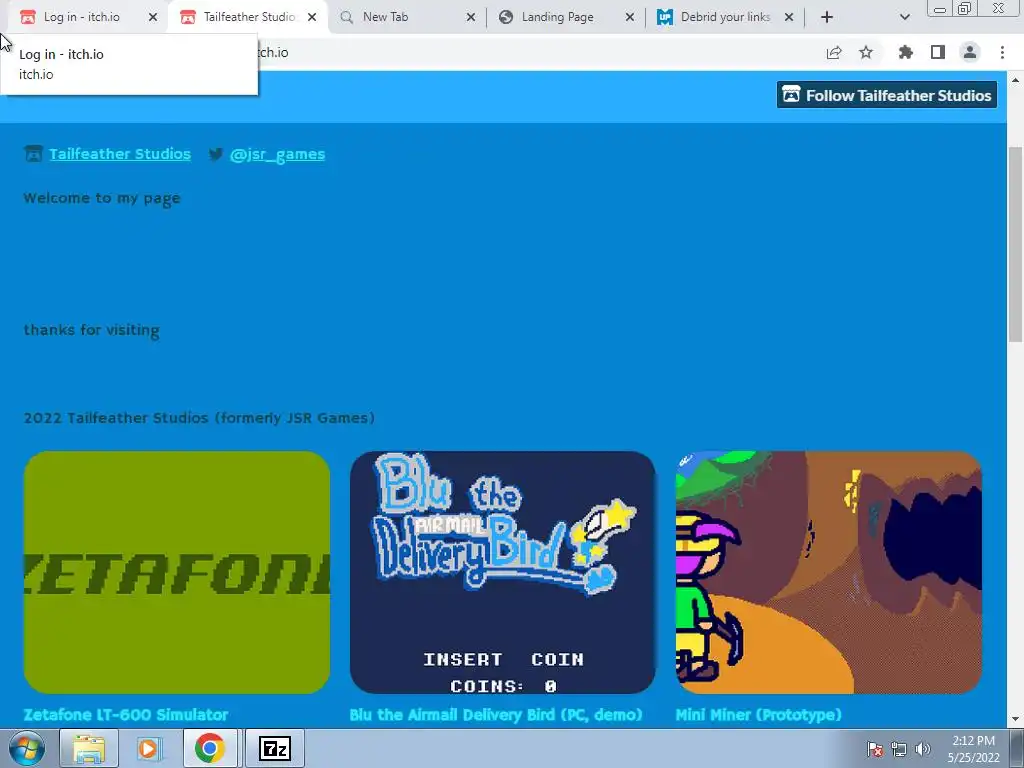Bookmark this page with the star icon
Screen dimensions: 1024x768
[x=866, y=52]
